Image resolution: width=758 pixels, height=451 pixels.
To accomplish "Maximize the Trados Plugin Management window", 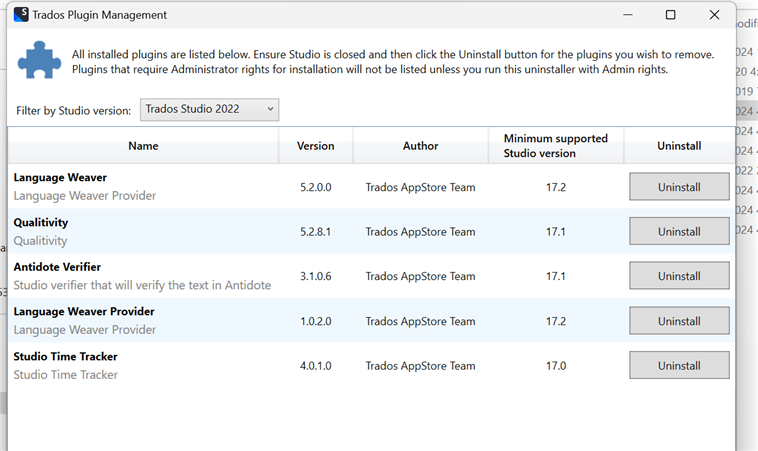I will 671,15.
